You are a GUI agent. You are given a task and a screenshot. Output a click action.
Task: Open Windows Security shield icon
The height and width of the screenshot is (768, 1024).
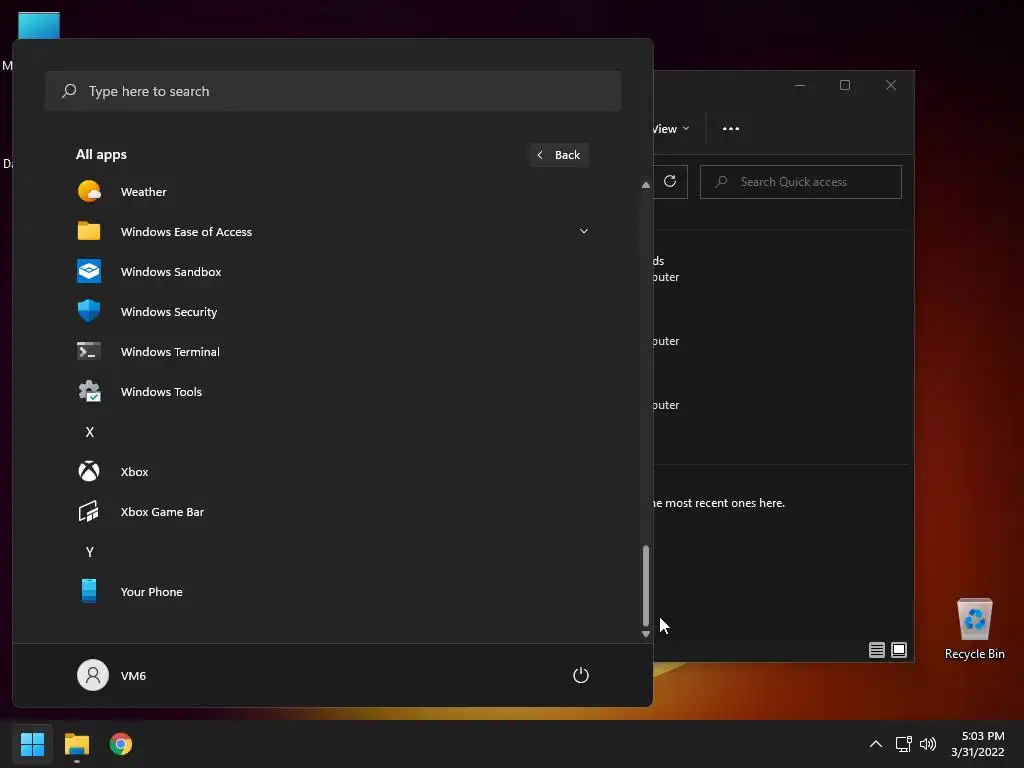click(x=89, y=311)
